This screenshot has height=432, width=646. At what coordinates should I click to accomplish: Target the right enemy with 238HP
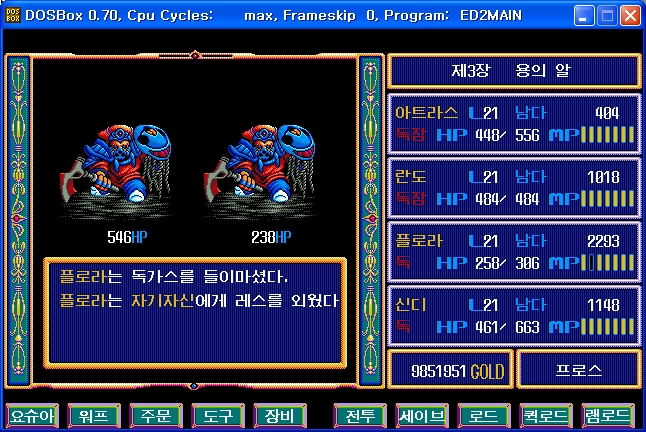coord(260,170)
